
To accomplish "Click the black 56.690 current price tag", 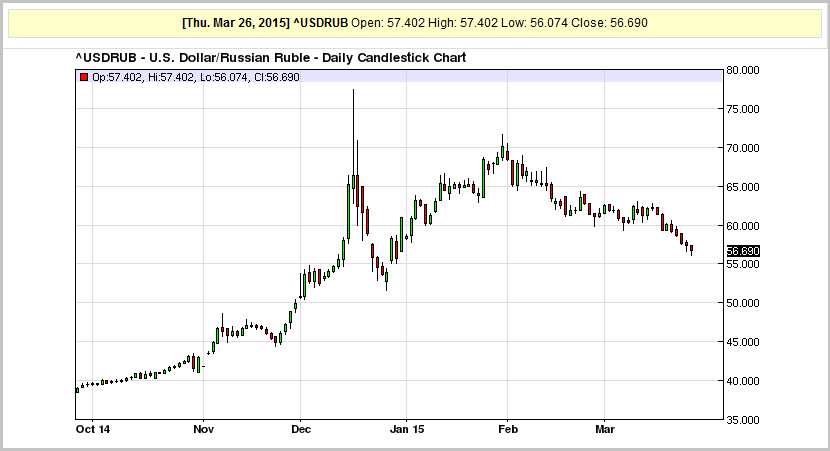I will click(742, 251).
